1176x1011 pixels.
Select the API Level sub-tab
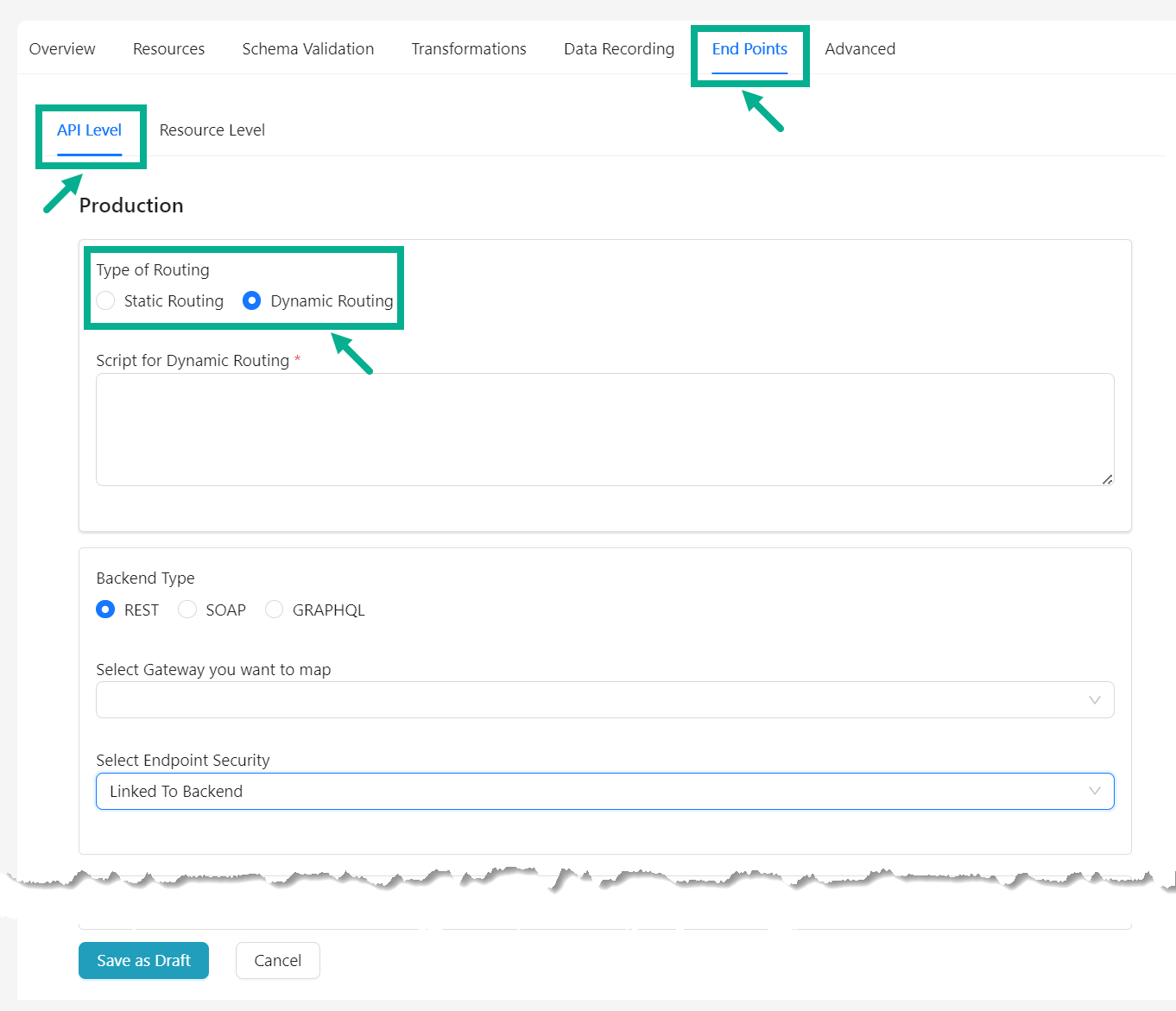[89, 130]
